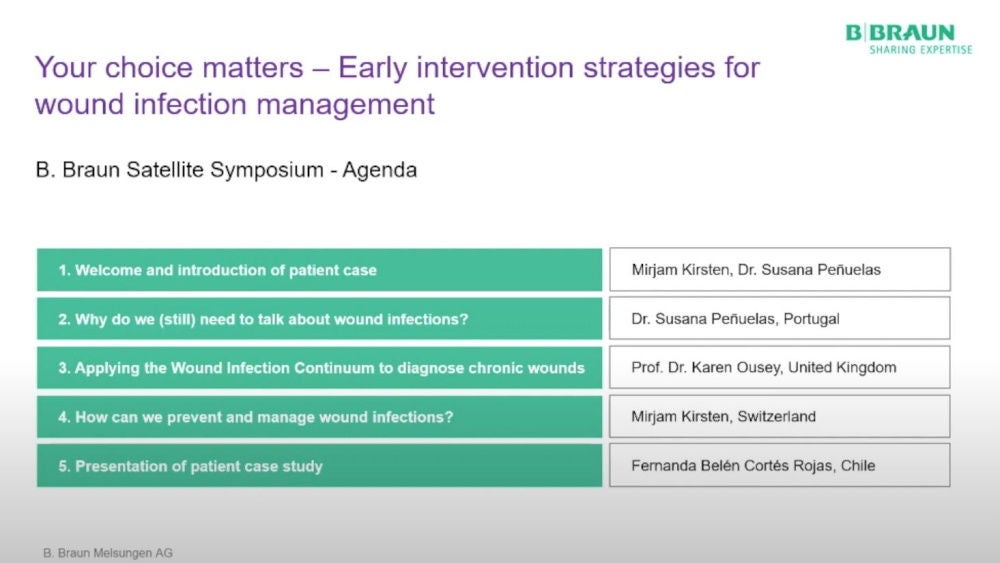
Task: Click the 'Your choice matters' title line
Action: [x=397, y=68]
